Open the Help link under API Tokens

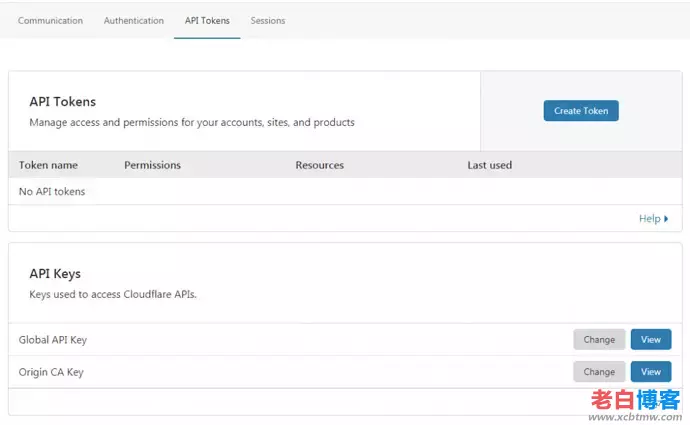[653, 219]
